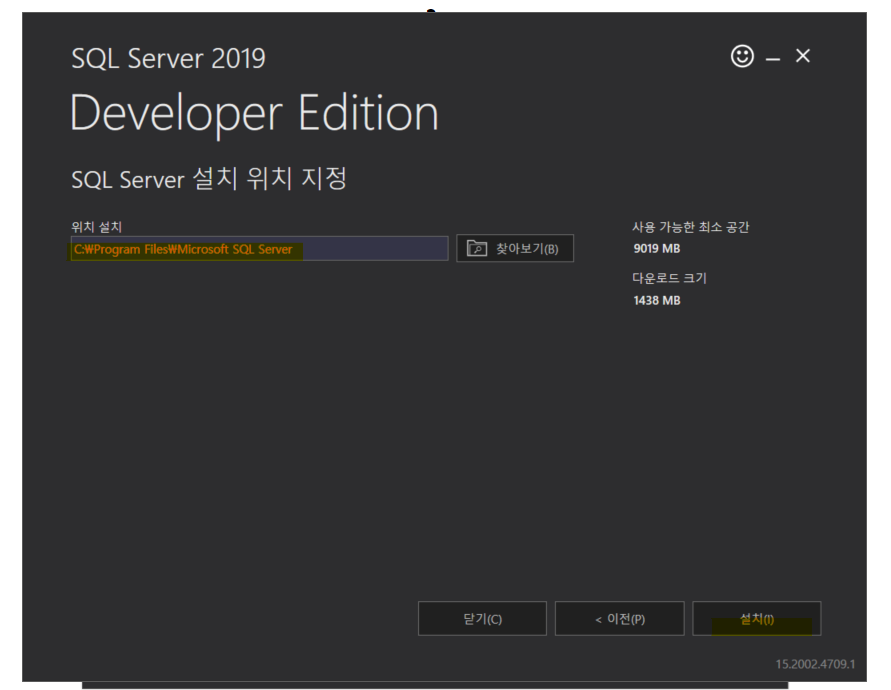Click the 1438 MB download size value
Image resolution: width=891 pixels, height=690 pixels.
656,301
